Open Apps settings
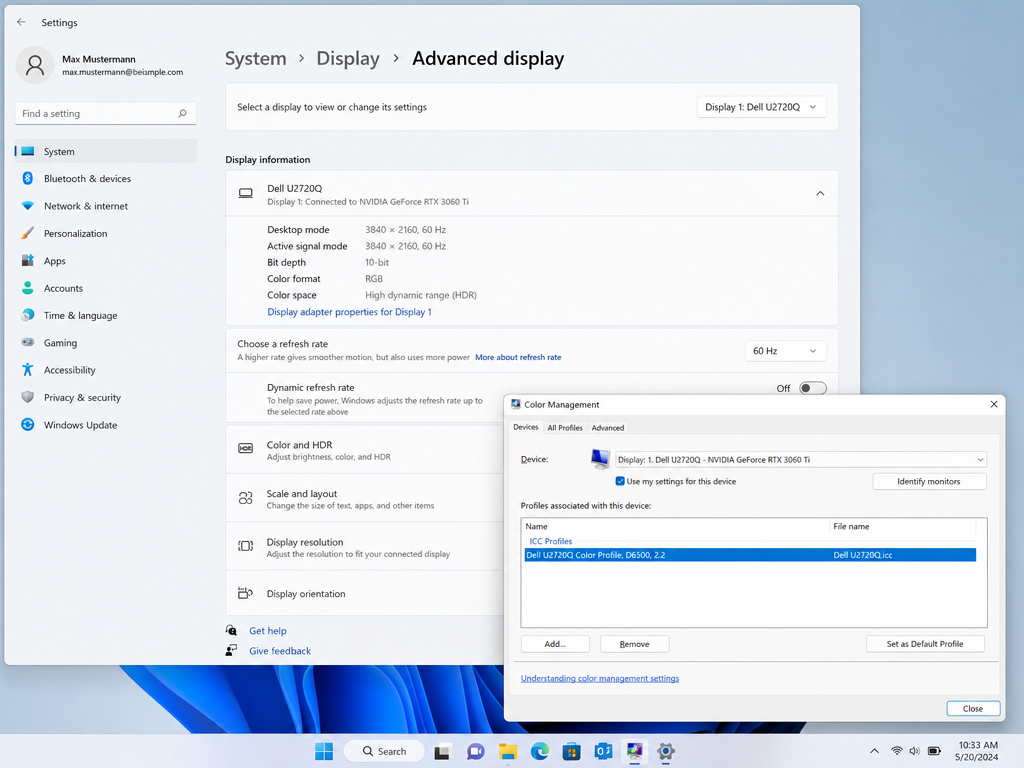Viewport: 1024px width, 768px height. coord(106,261)
